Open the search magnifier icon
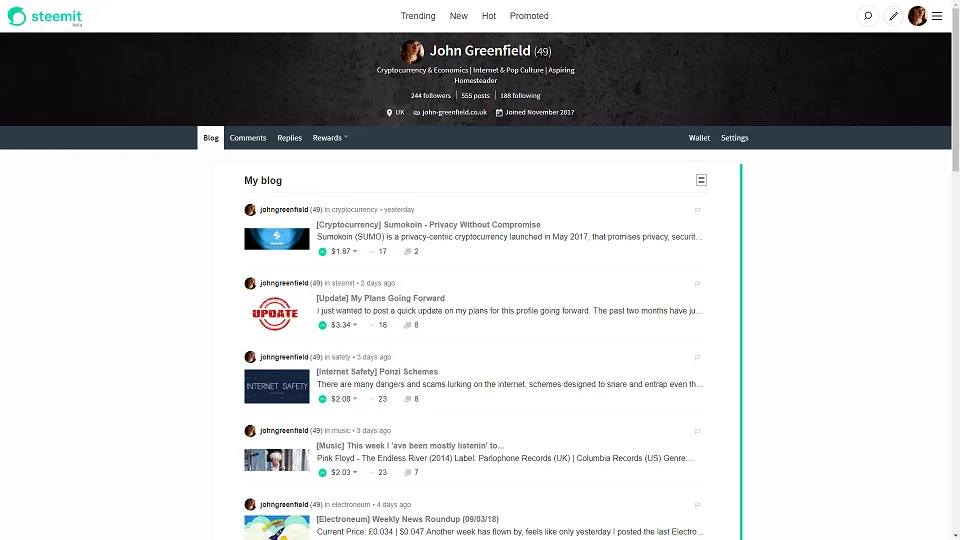Viewport: 960px width, 540px height. point(868,17)
